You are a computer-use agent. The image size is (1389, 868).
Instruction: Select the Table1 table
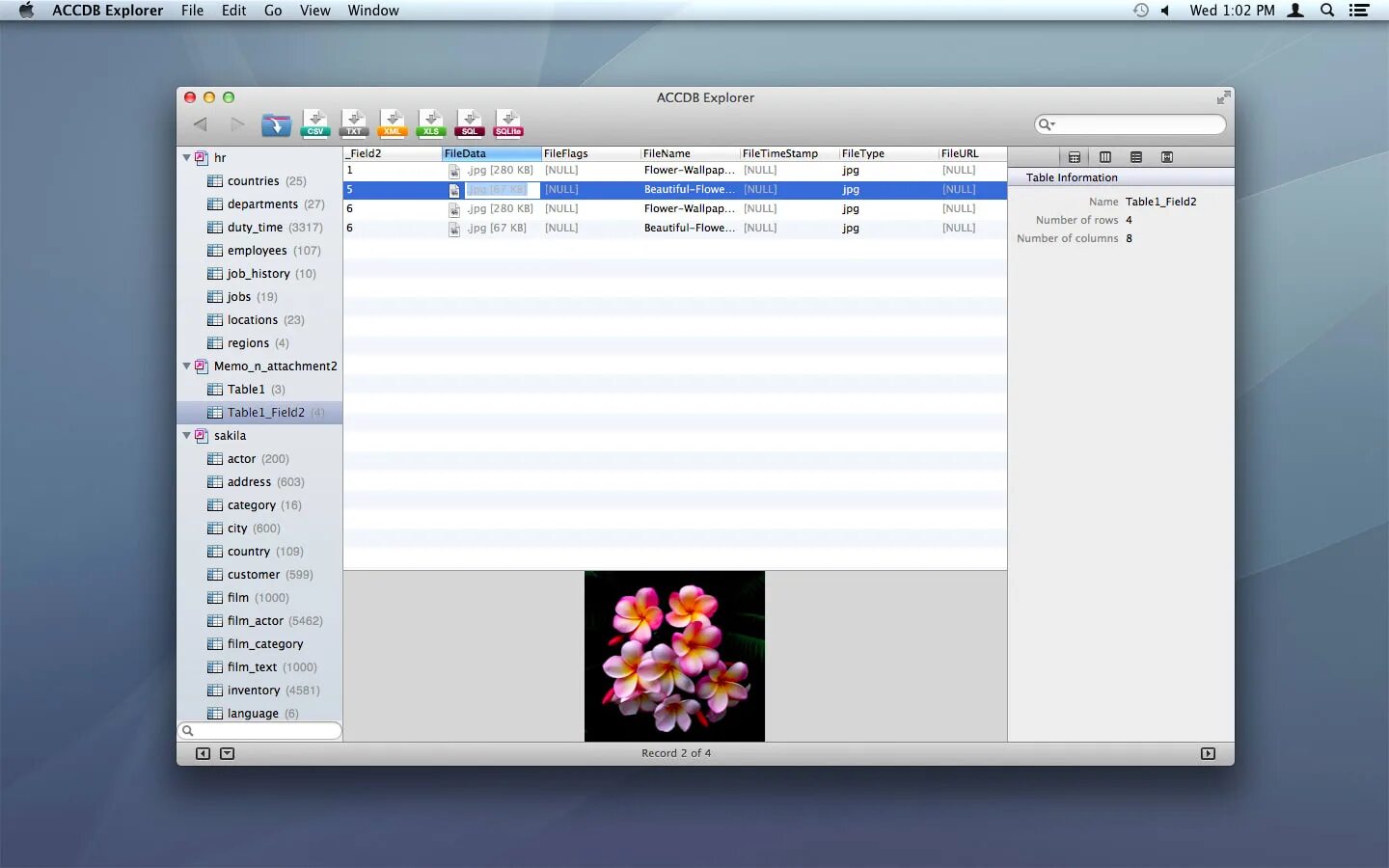(x=259, y=389)
